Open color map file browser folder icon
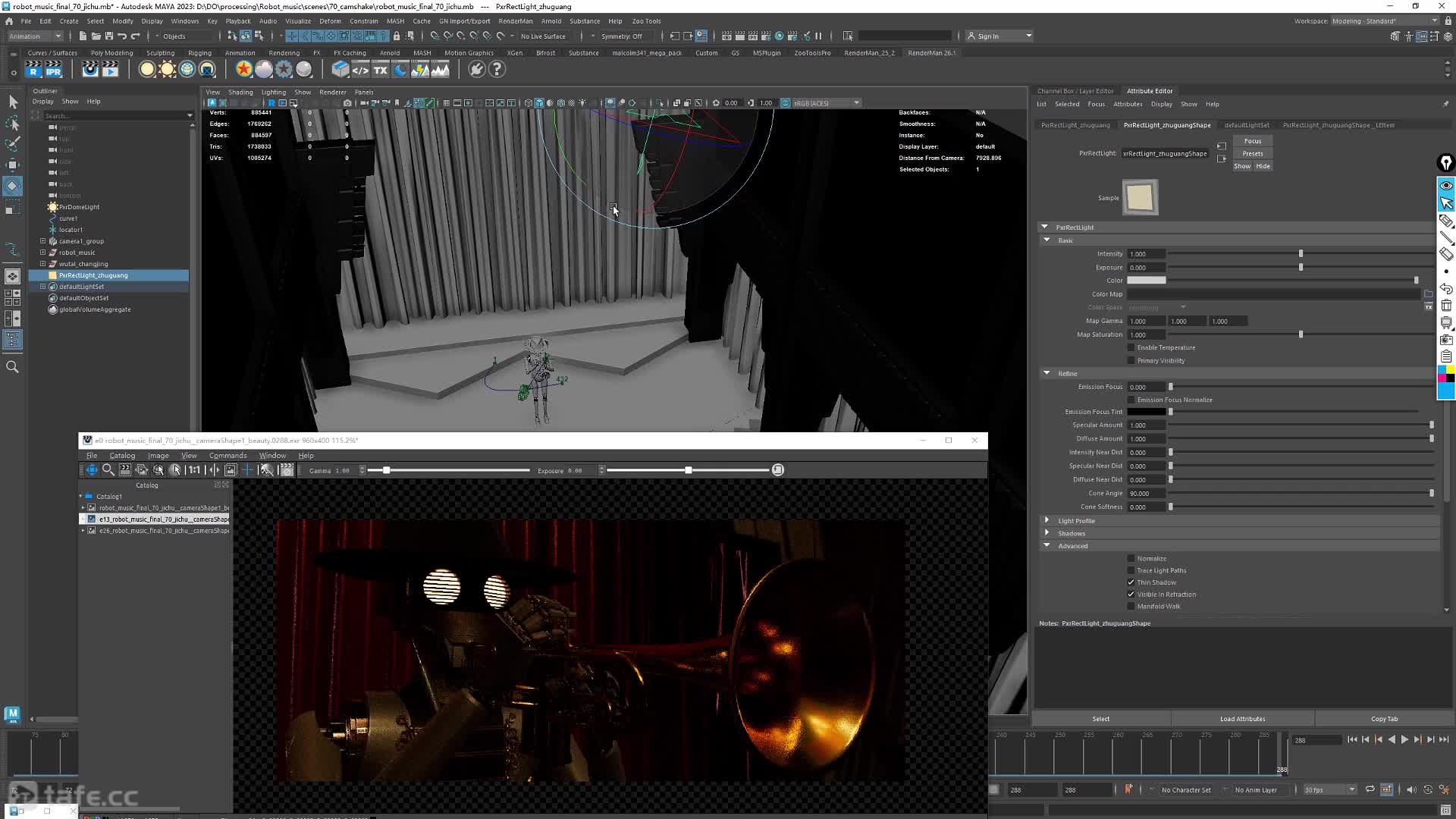Screen dimensions: 1456x819 [1429, 294]
